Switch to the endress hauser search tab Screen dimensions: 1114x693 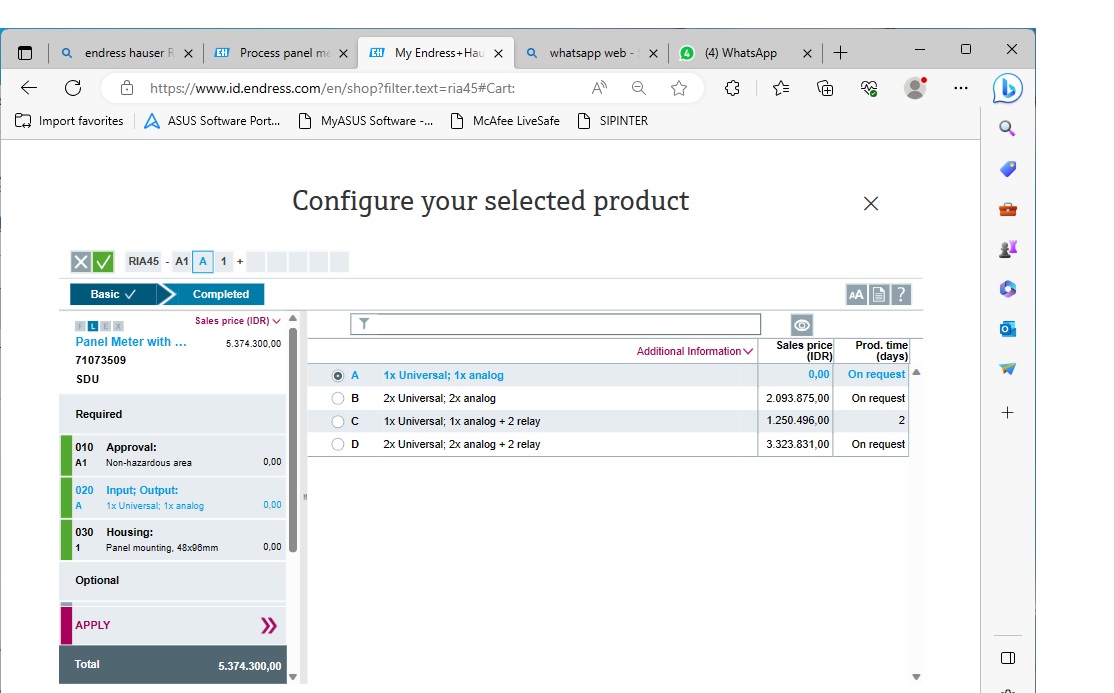pyautogui.click(x=127, y=53)
